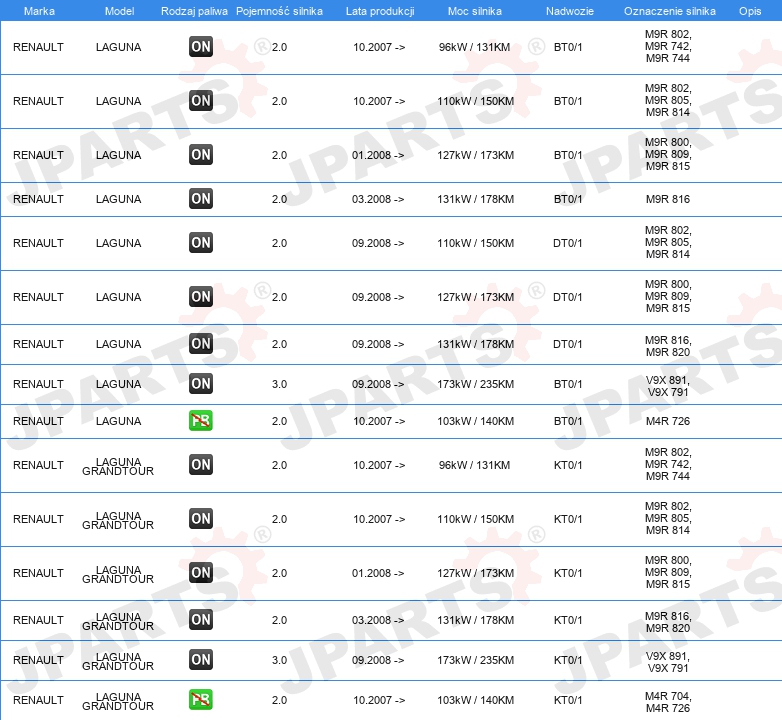Click the 03.2008 date in the BT0/1 row
The width and height of the screenshot is (782, 720).
click(x=378, y=199)
